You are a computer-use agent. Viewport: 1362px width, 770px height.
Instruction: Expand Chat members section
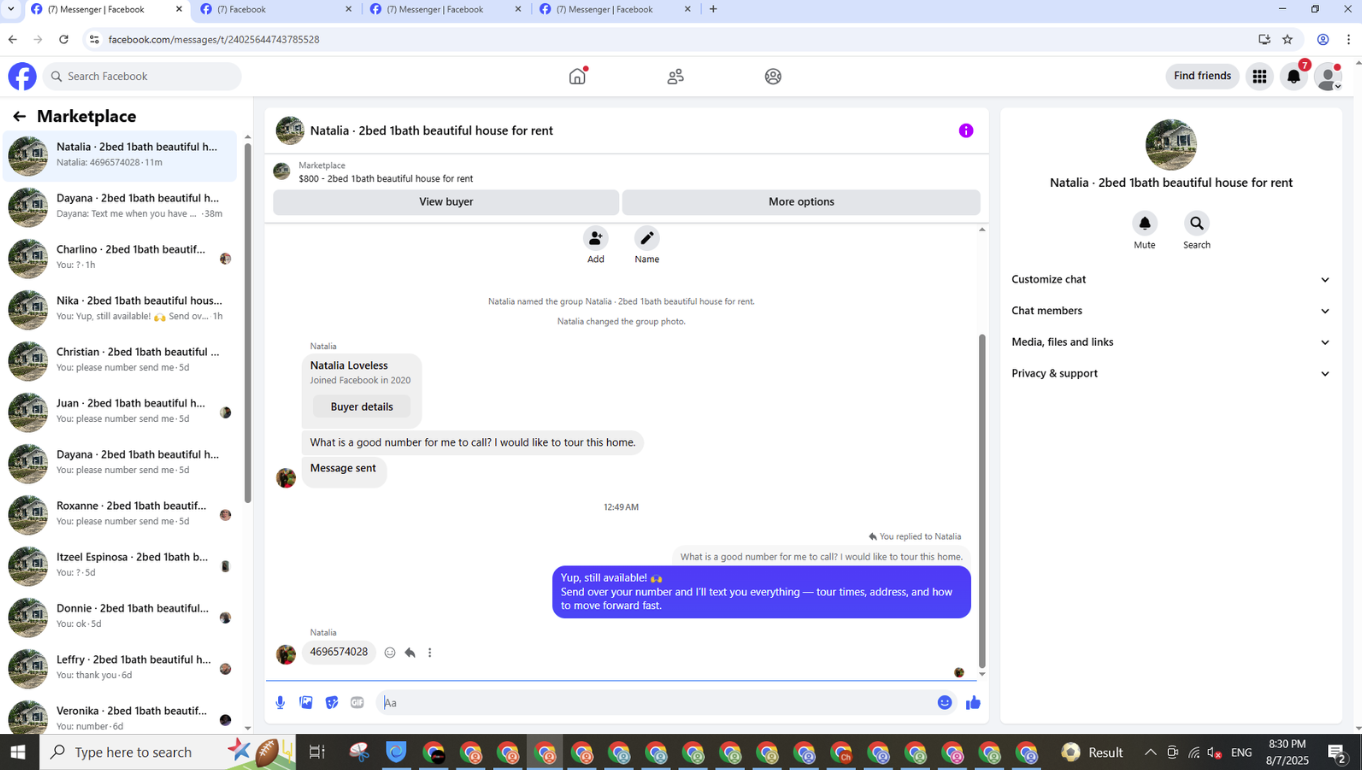(1171, 311)
